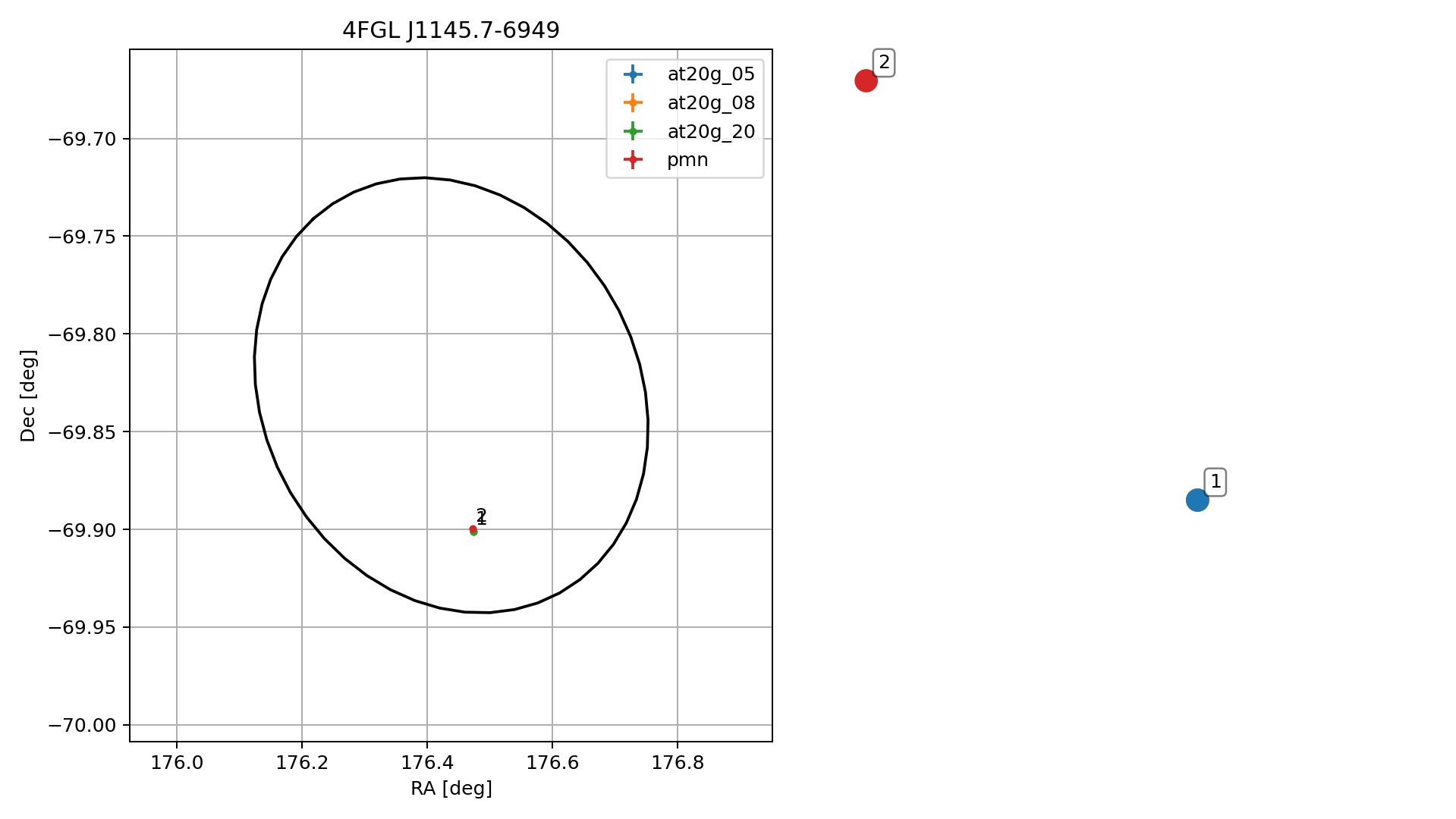Click the y-axis tick label −69.75
Viewport: 1456px width, 819px height.
82,237
